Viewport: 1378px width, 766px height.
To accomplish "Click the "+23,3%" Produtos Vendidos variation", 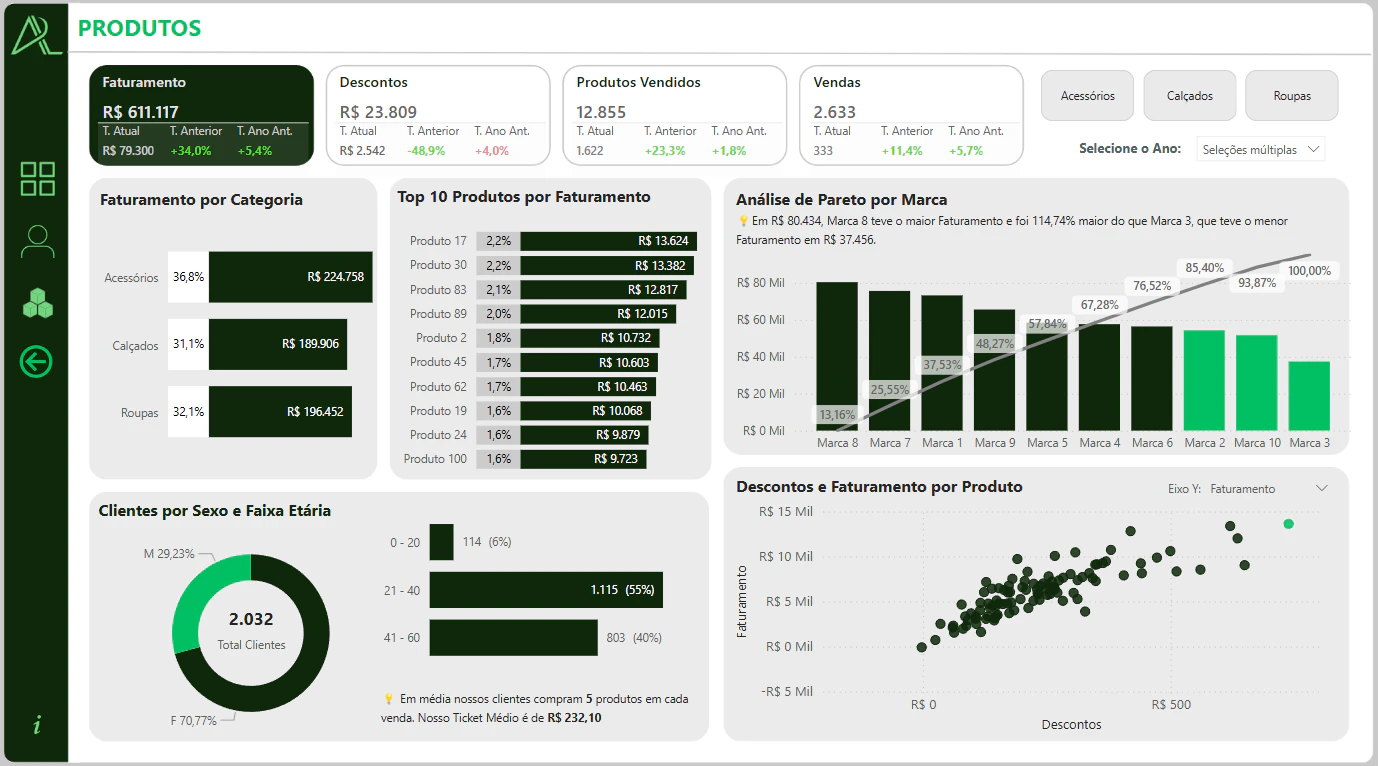I will [x=665, y=151].
